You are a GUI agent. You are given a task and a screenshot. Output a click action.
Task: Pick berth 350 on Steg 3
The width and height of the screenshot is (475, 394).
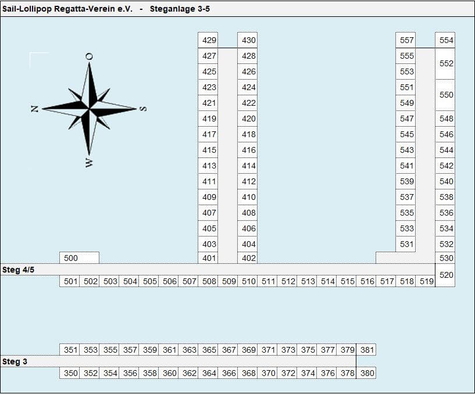coord(70,373)
